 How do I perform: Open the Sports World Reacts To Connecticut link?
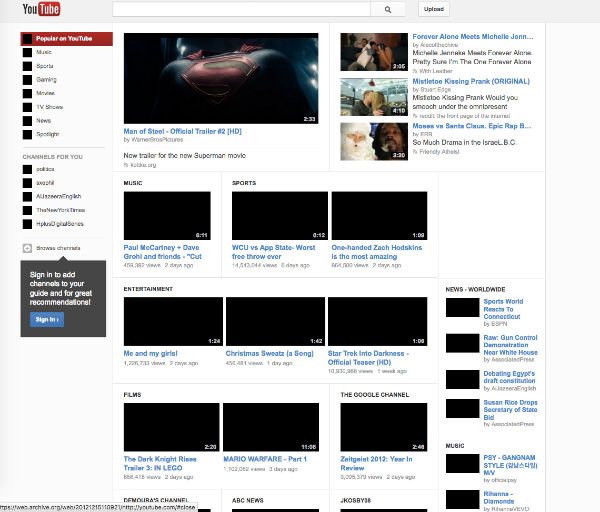(x=504, y=306)
